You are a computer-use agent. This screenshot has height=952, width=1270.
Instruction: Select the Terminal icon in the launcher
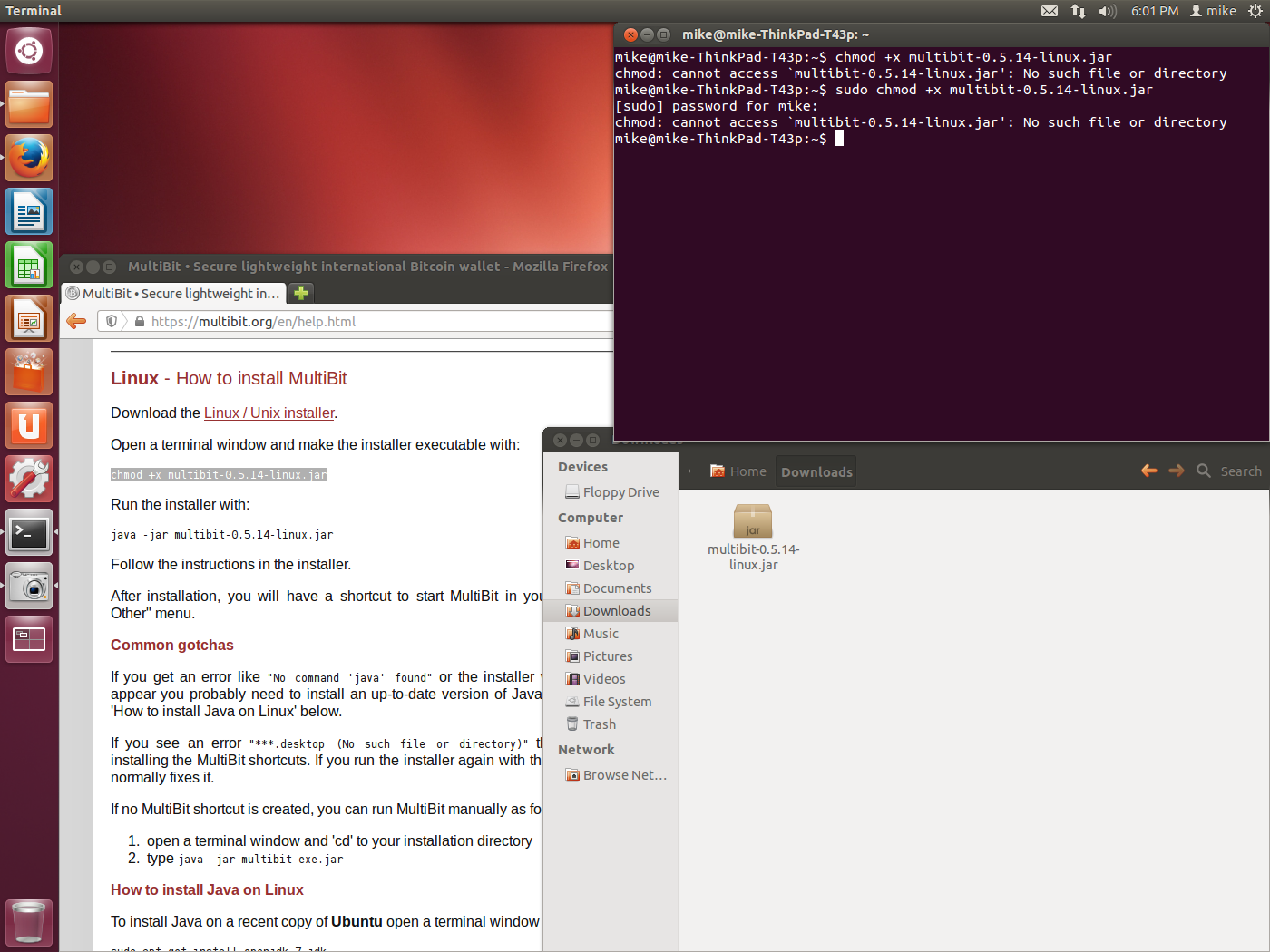[29, 532]
